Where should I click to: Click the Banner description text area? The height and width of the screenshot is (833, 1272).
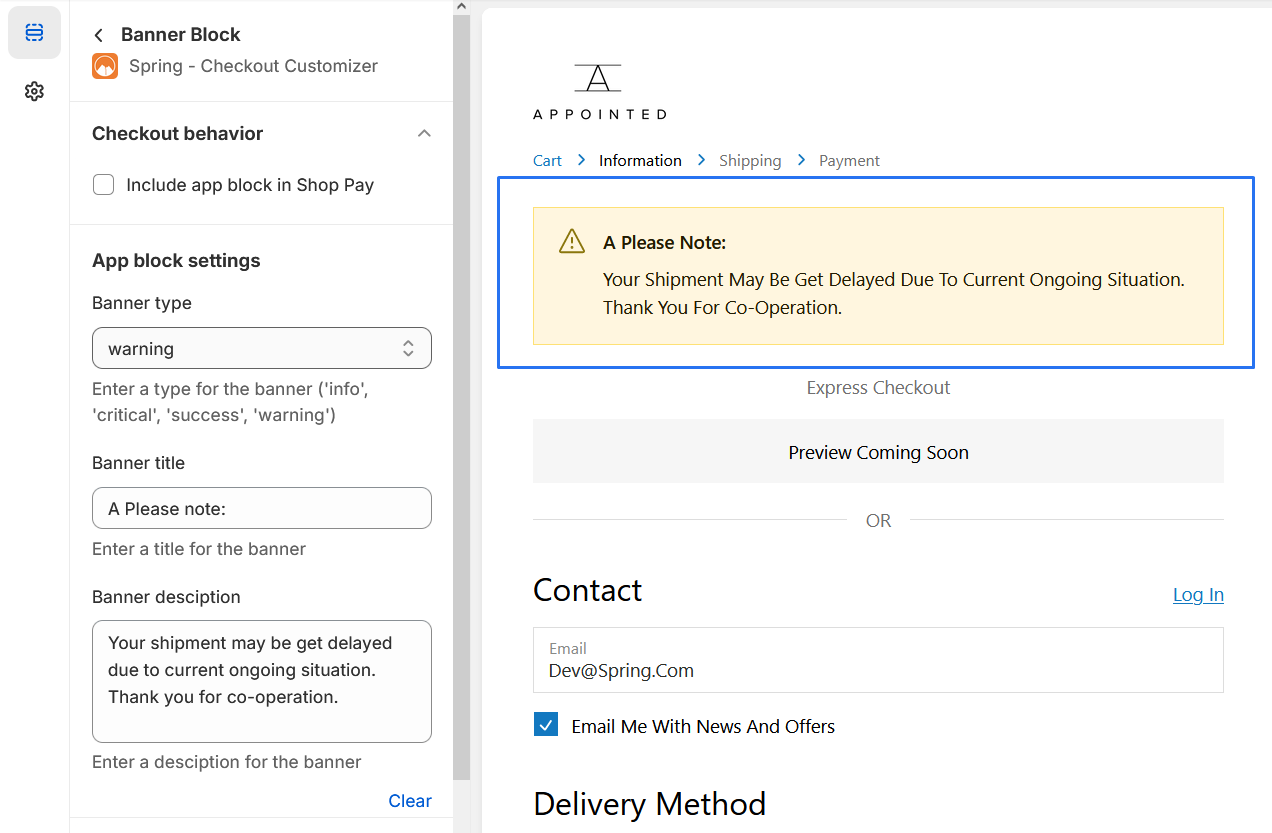coord(262,681)
